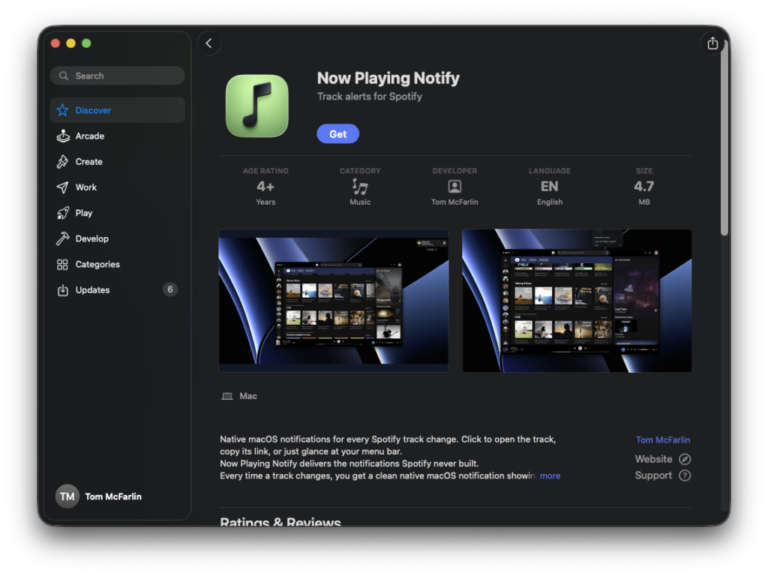Screen dimensions: 768x576
Task: Click into the Search field
Action: click(118, 76)
